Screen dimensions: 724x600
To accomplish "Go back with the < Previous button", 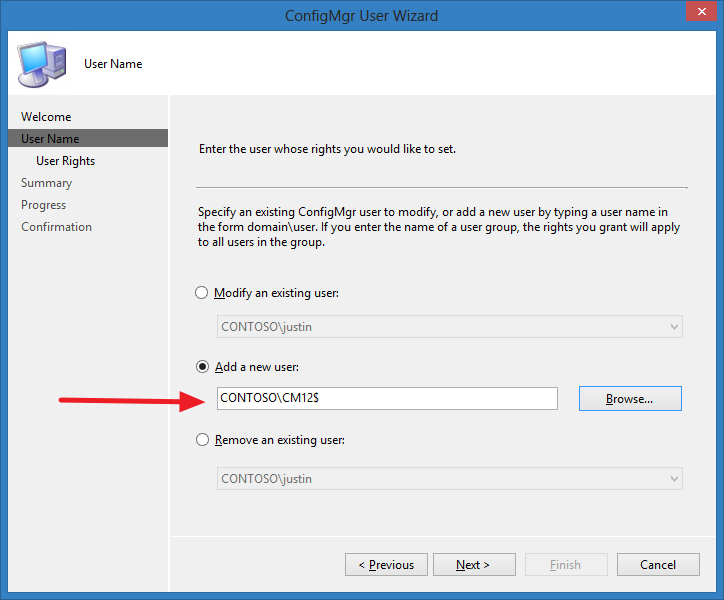I will (x=386, y=564).
